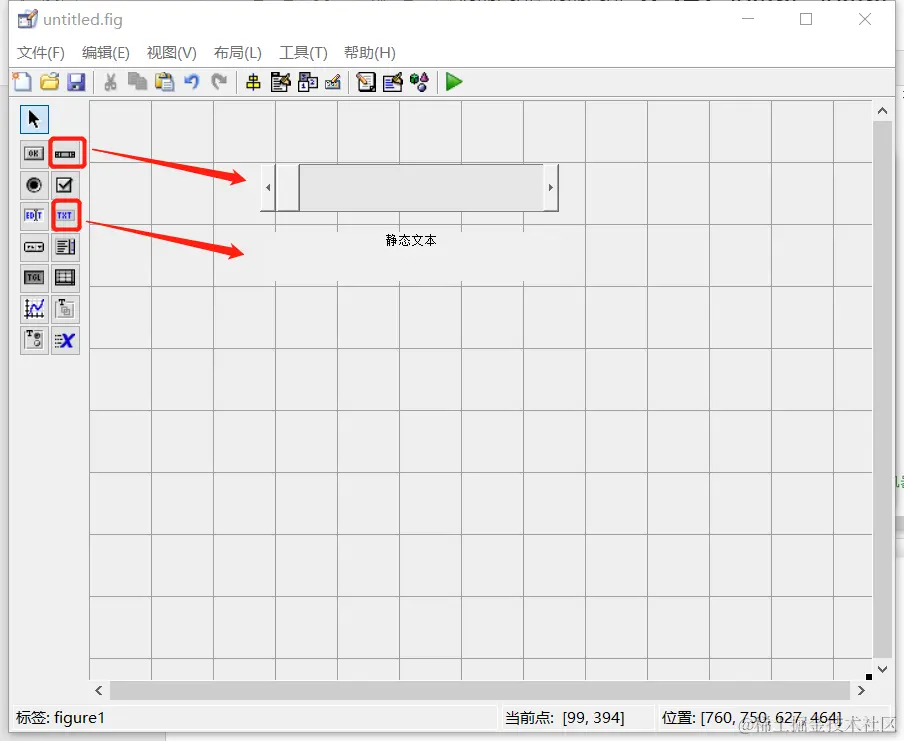Select the Check Box component
904x741 pixels.
65,185
